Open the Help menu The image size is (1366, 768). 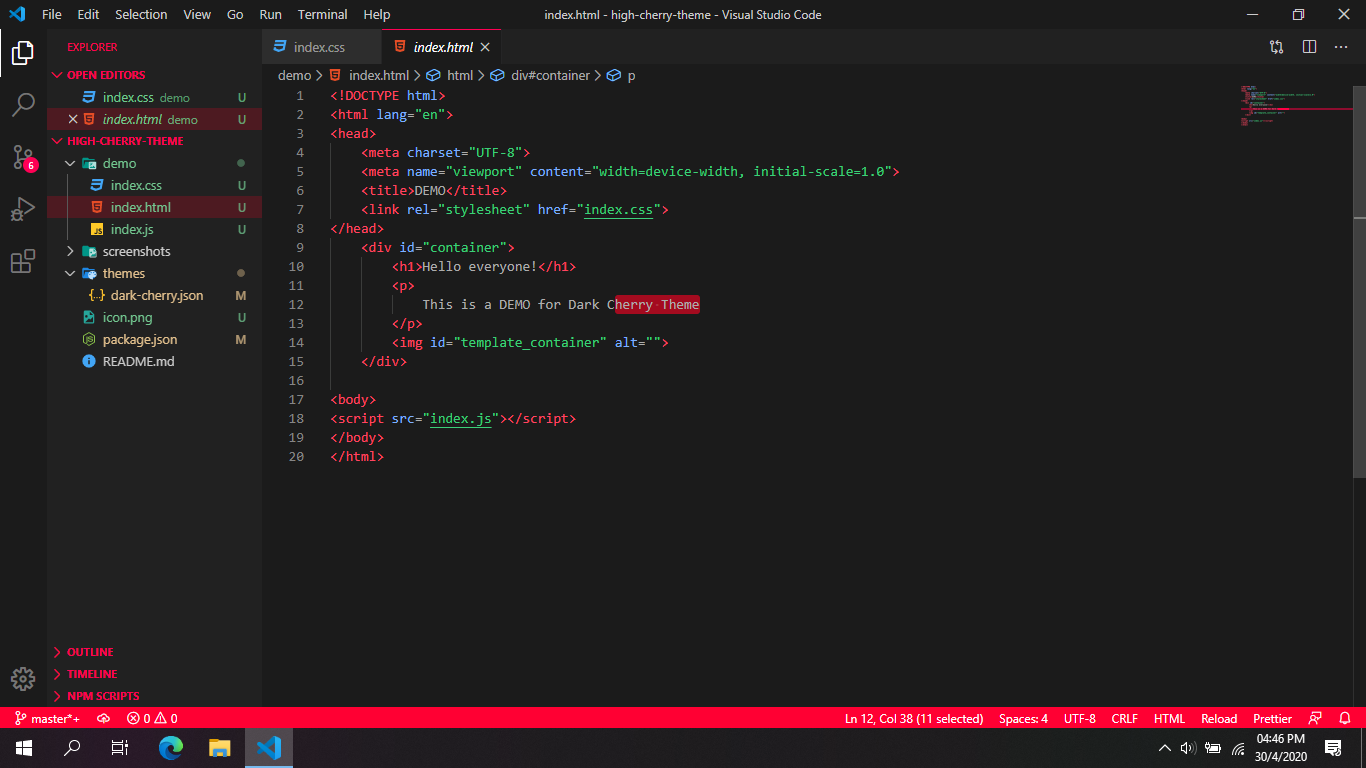pyautogui.click(x=377, y=14)
